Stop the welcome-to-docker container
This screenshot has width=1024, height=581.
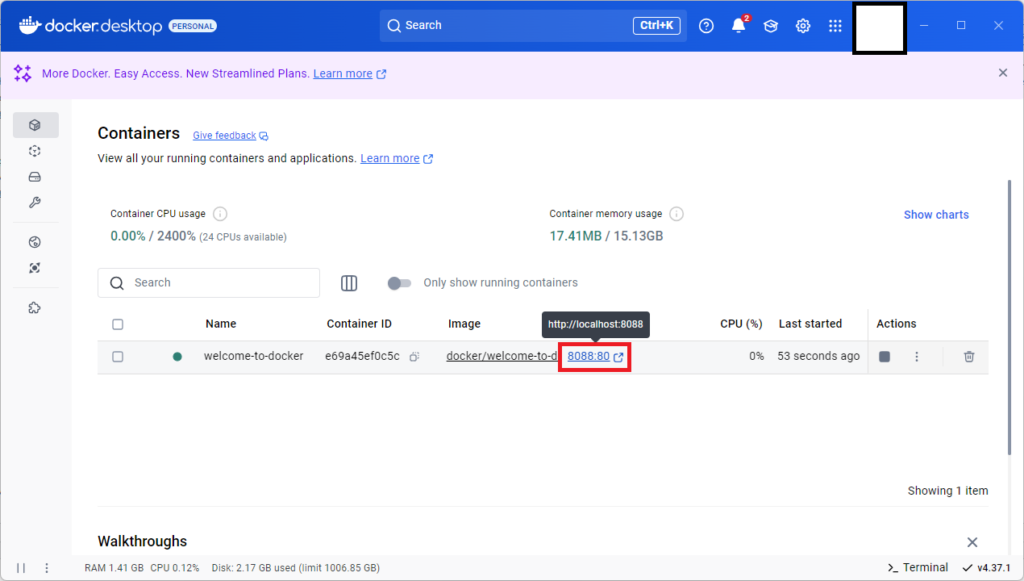coord(884,356)
